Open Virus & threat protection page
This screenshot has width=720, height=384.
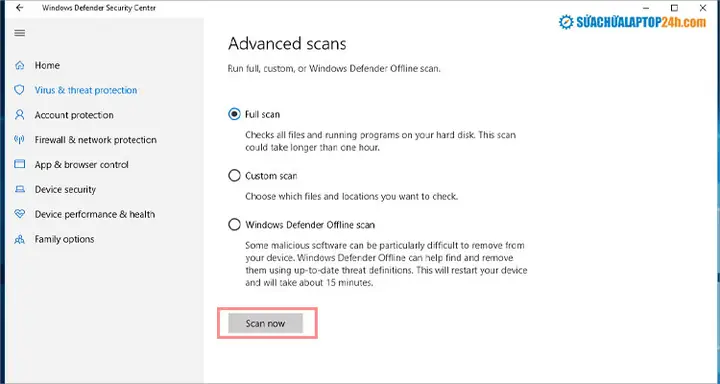click(86, 90)
